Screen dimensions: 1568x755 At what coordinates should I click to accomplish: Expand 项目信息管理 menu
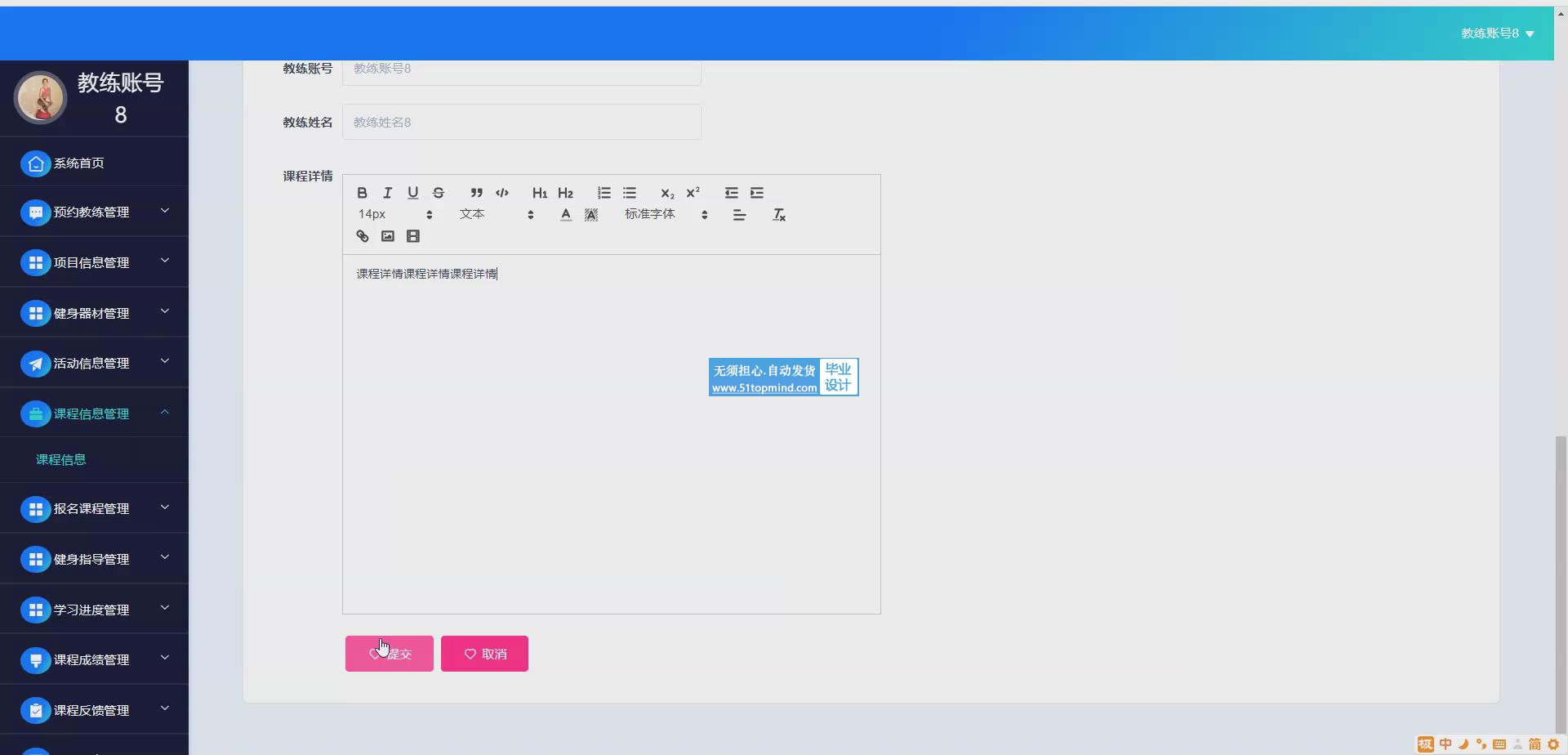tap(94, 263)
